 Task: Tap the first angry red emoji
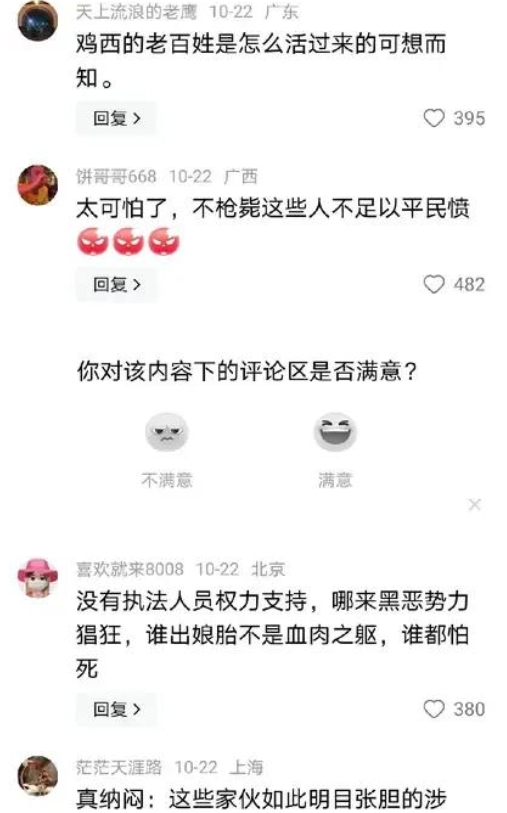point(93,242)
